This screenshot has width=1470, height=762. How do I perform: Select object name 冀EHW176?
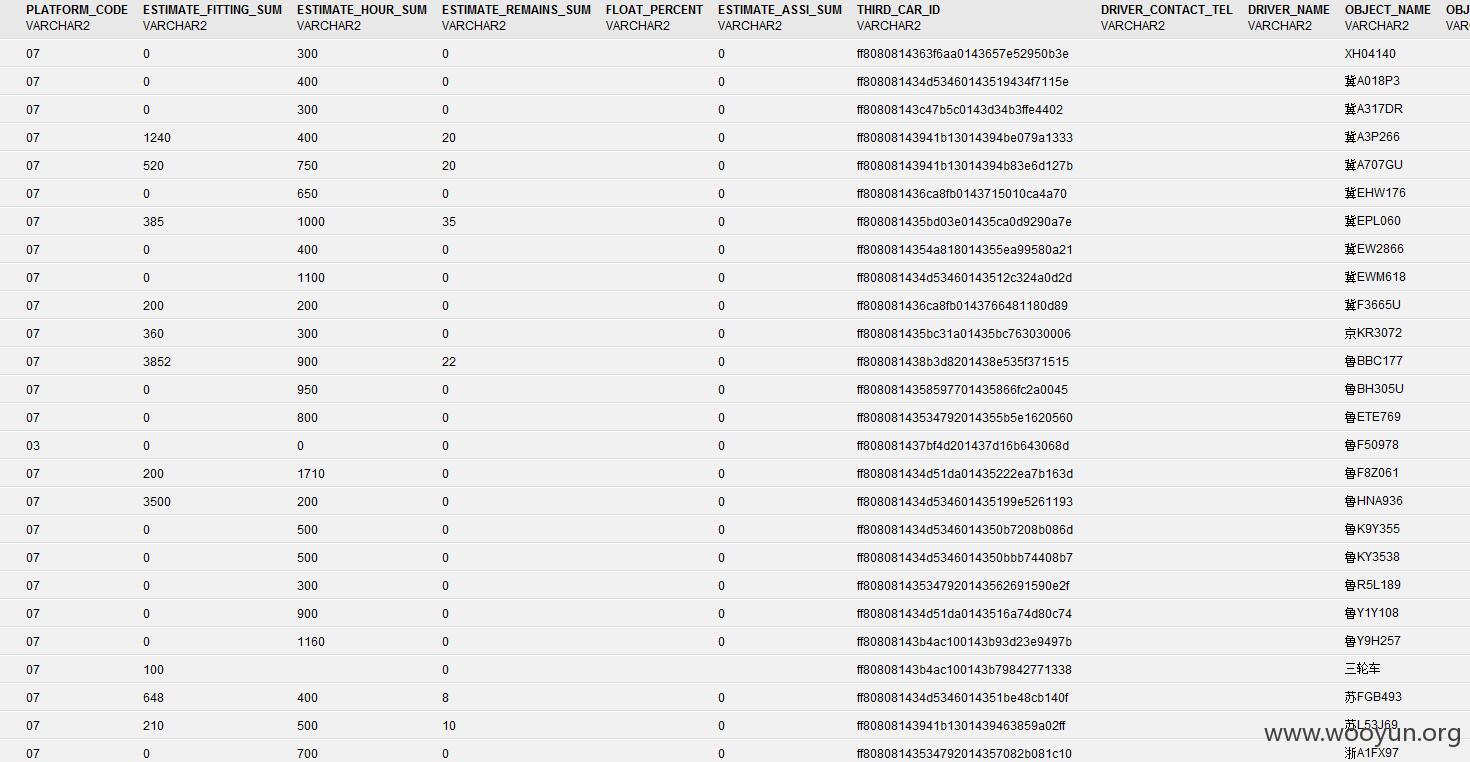1375,194
